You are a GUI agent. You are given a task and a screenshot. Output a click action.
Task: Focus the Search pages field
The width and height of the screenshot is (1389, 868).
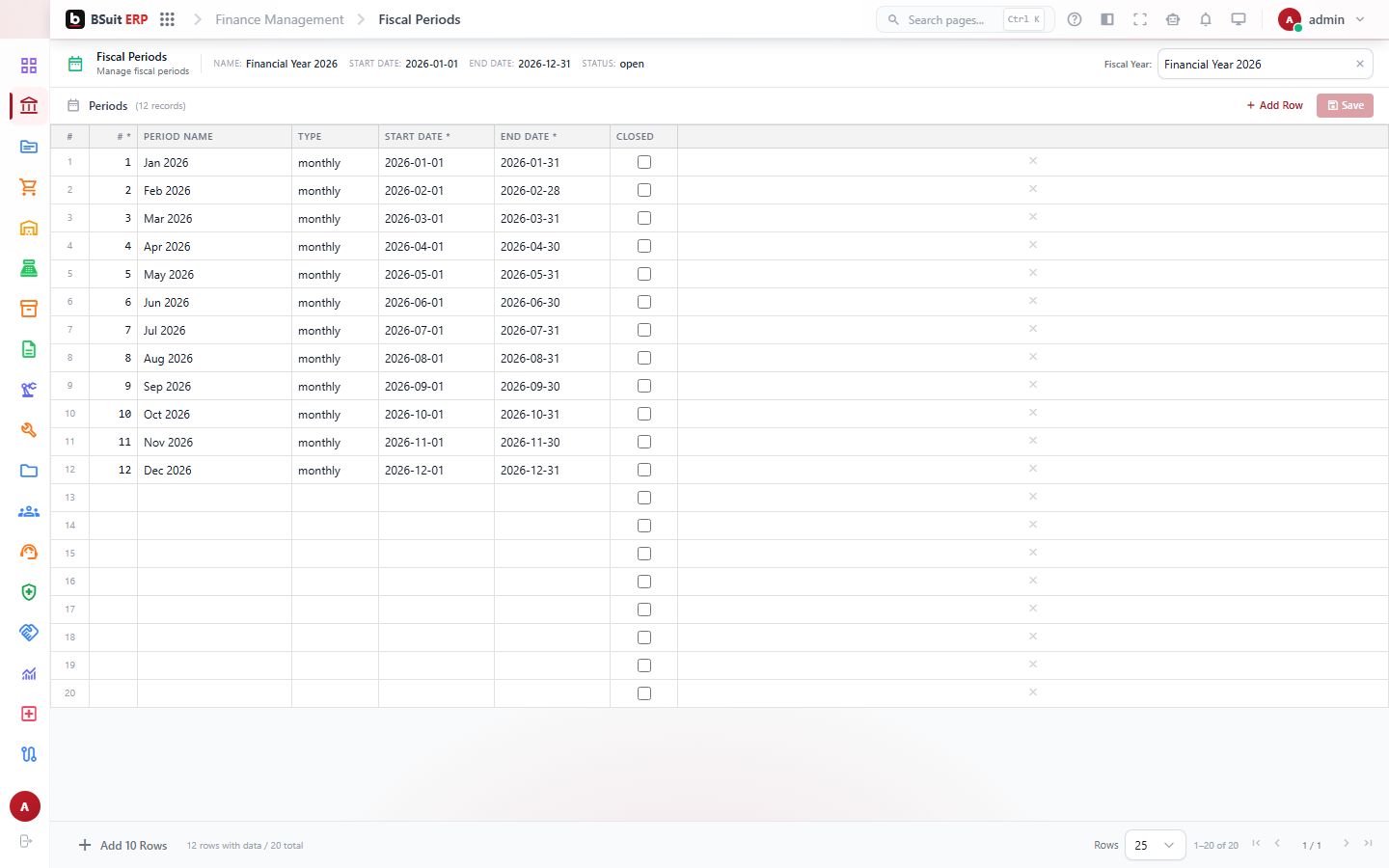click(965, 19)
